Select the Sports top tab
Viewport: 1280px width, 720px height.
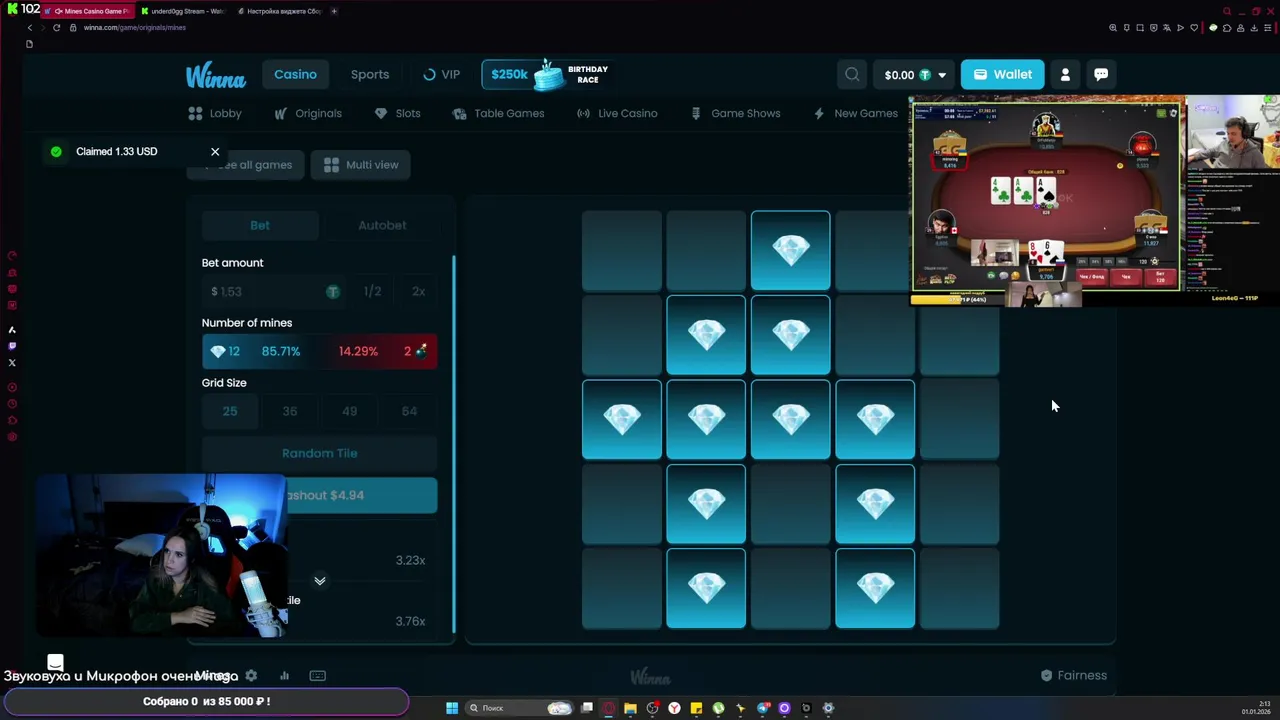[370, 74]
